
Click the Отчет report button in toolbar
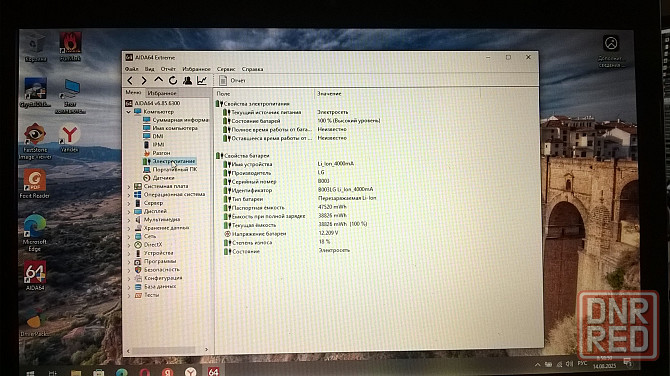[232, 80]
